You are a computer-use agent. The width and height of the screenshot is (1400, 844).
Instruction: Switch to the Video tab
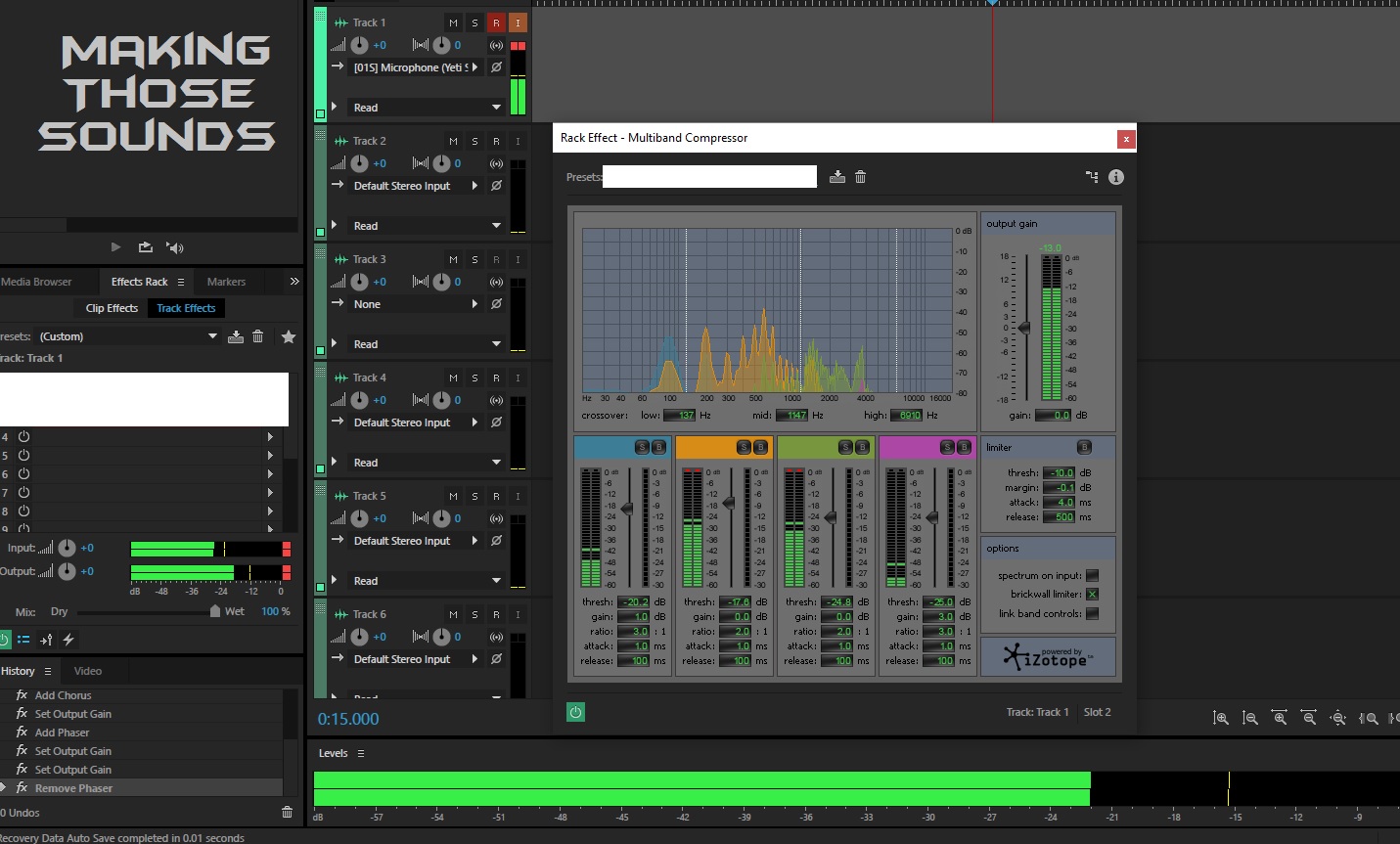click(x=88, y=671)
